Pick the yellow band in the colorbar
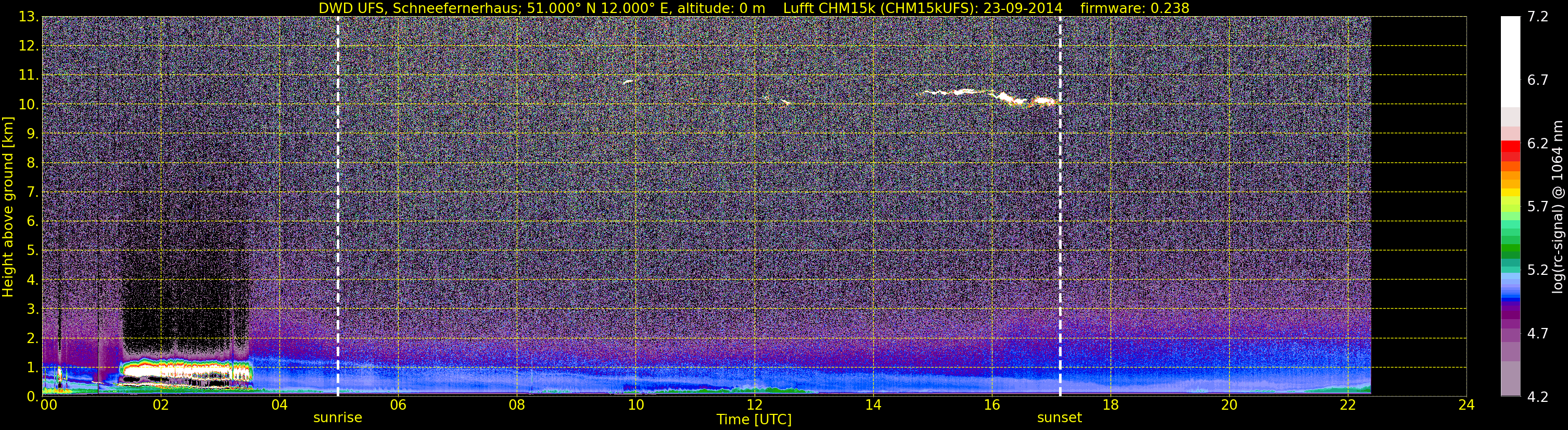The image size is (1568, 430). [x=1510, y=193]
